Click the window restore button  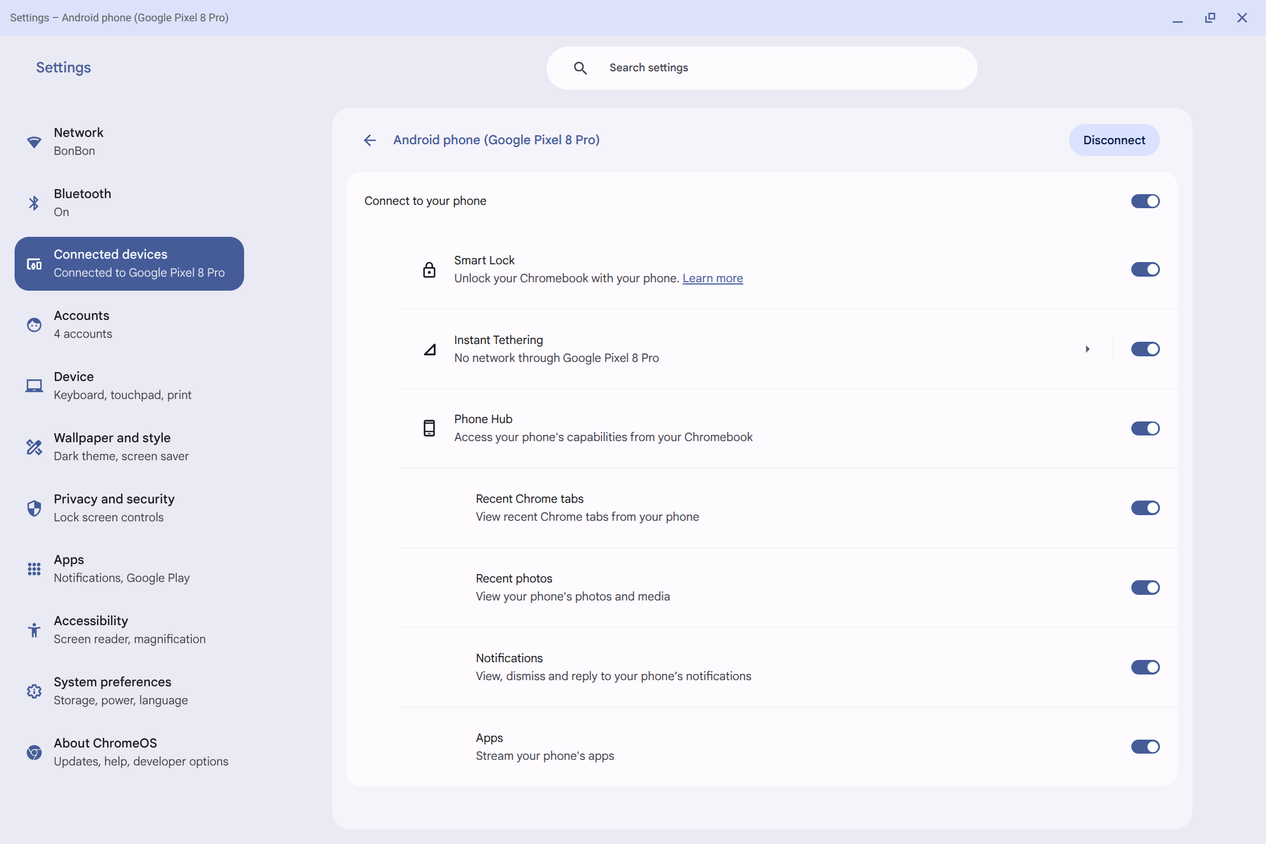point(1210,18)
